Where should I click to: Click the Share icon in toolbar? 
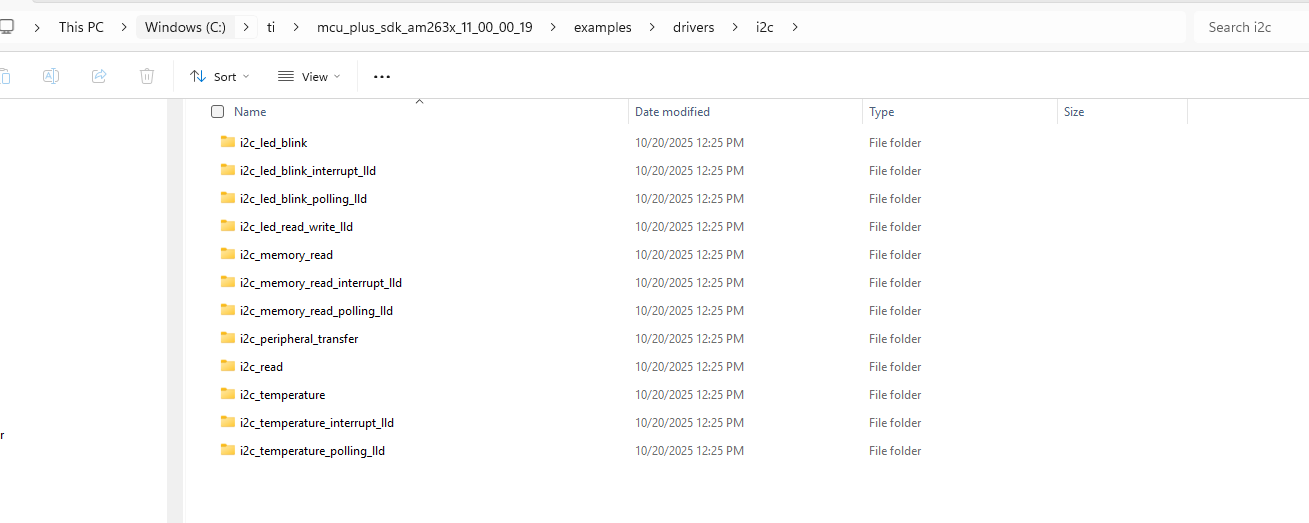pyautogui.click(x=99, y=76)
